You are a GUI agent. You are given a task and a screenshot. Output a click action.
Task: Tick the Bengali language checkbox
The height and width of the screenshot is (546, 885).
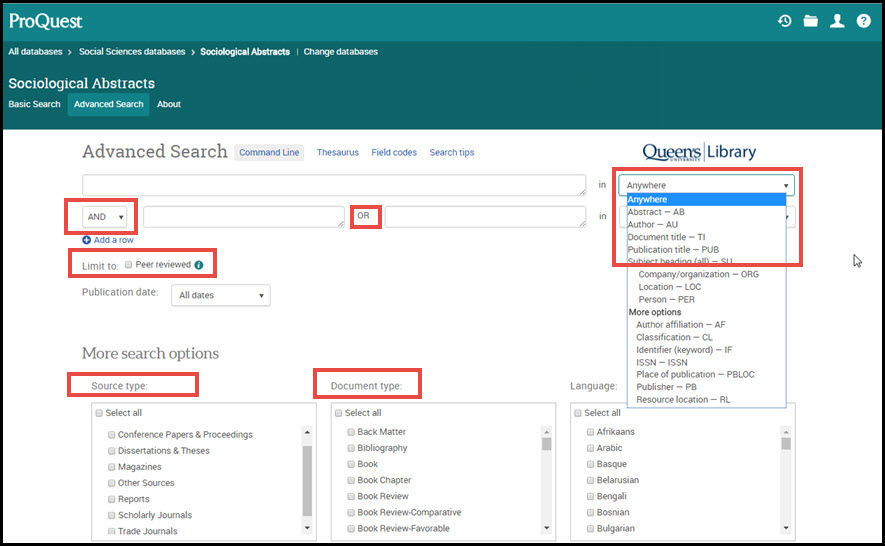pos(590,496)
